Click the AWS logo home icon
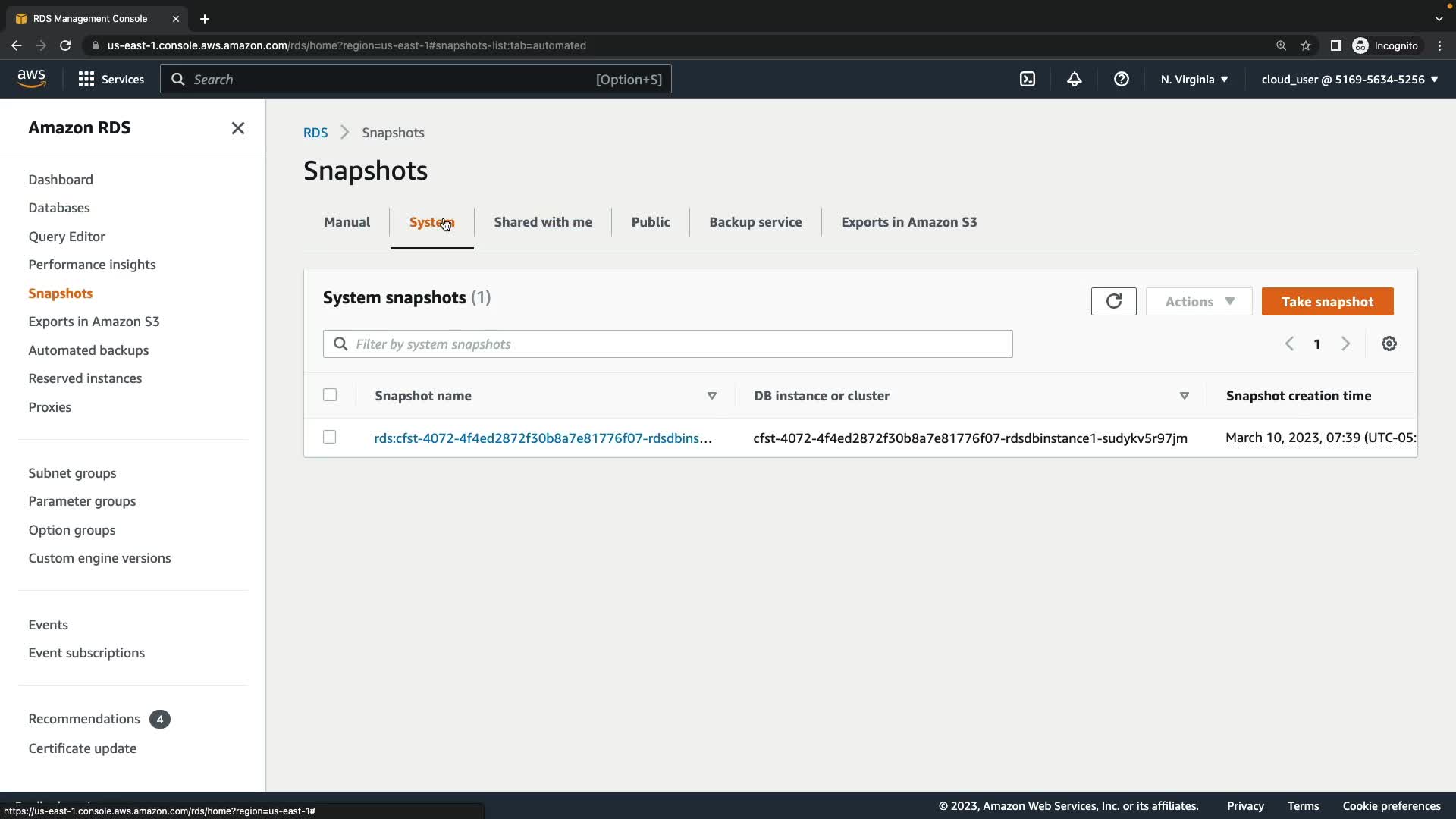The image size is (1456, 819). [31, 79]
